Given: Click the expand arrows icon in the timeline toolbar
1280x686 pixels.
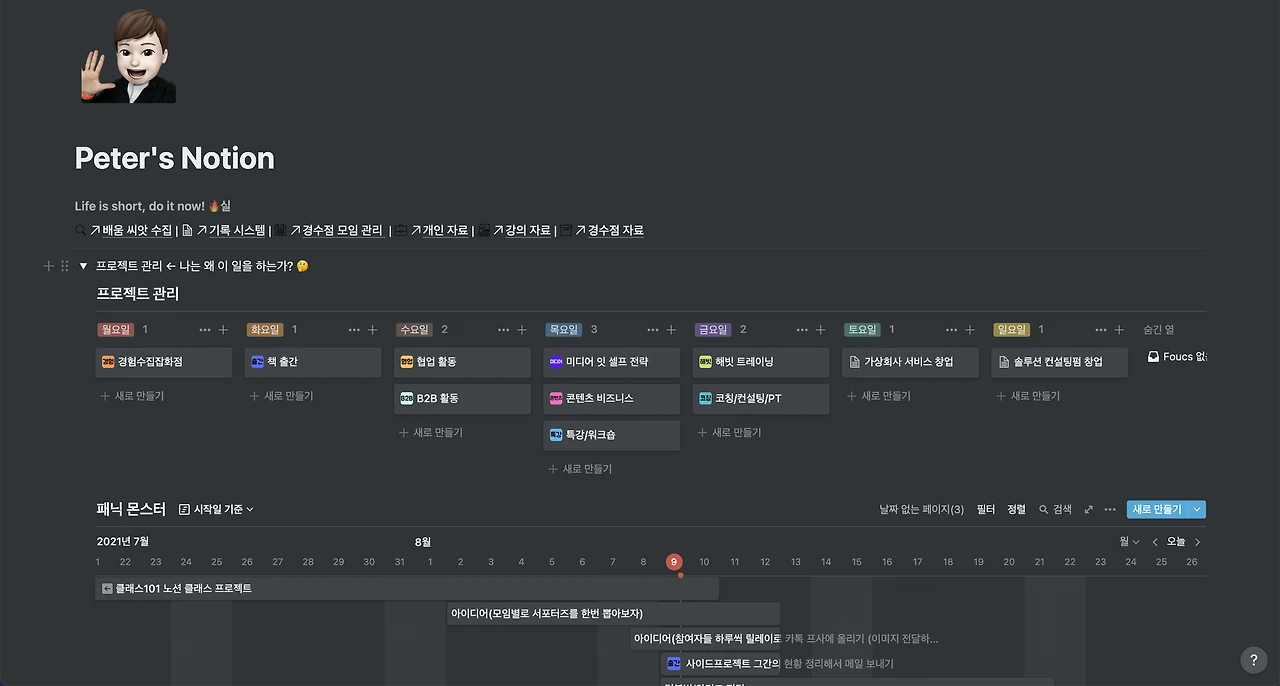Looking at the screenshot, I should pyautogui.click(x=1087, y=509).
